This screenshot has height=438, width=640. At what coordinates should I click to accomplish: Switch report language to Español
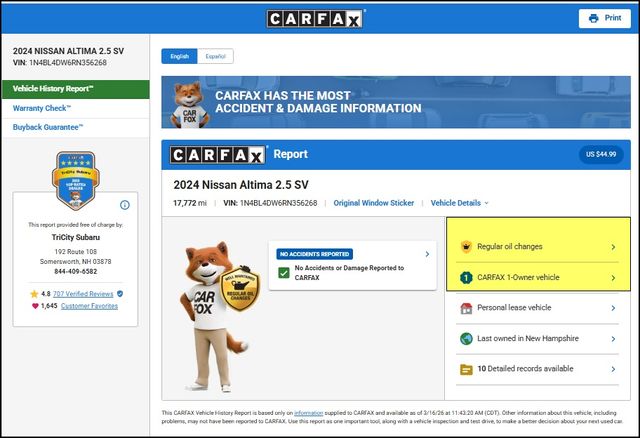214,57
